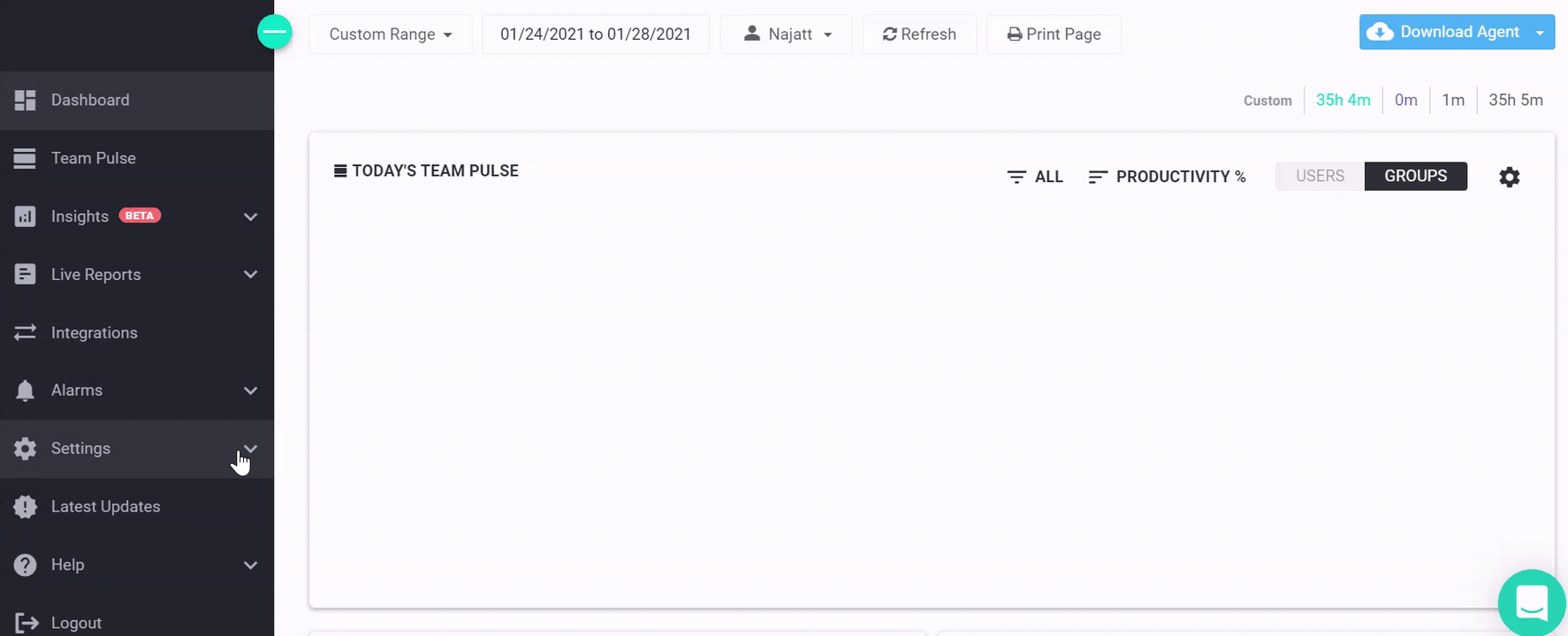Open Team Pulse gear settings icon
Viewport: 1568px width, 636px height.
click(x=1510, y=177)
